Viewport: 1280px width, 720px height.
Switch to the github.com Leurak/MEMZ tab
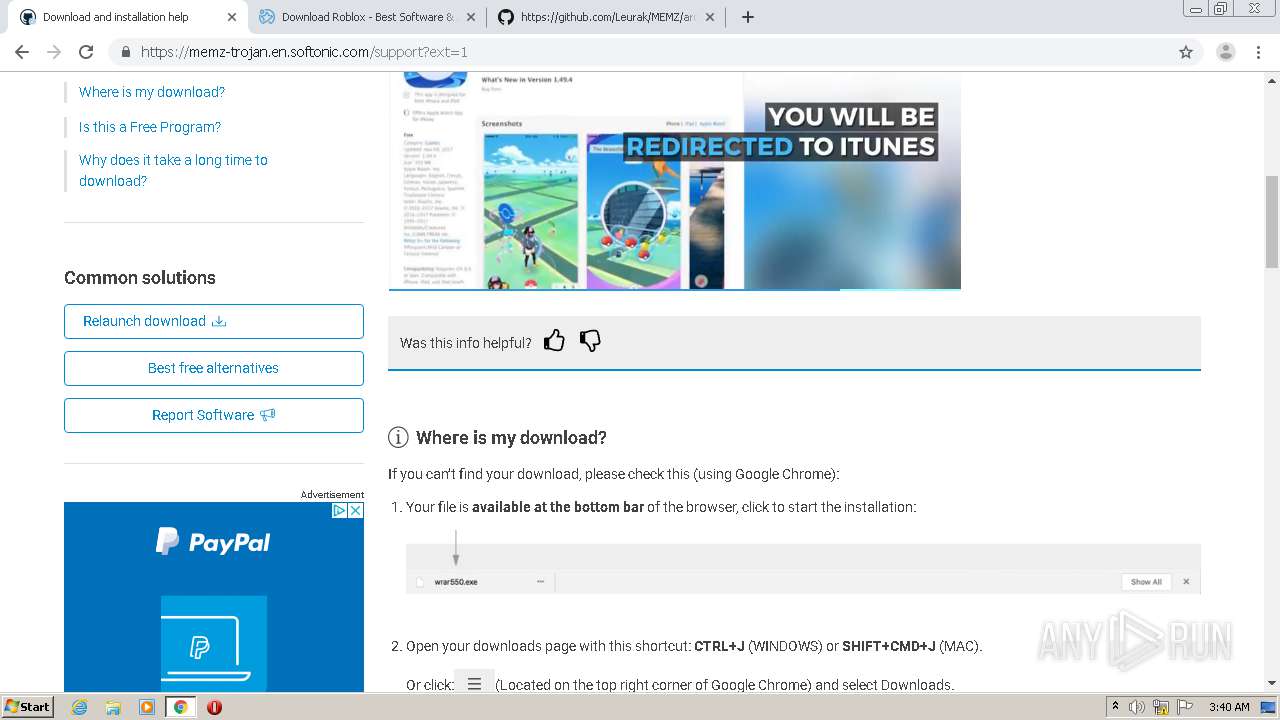click(608, 17)
